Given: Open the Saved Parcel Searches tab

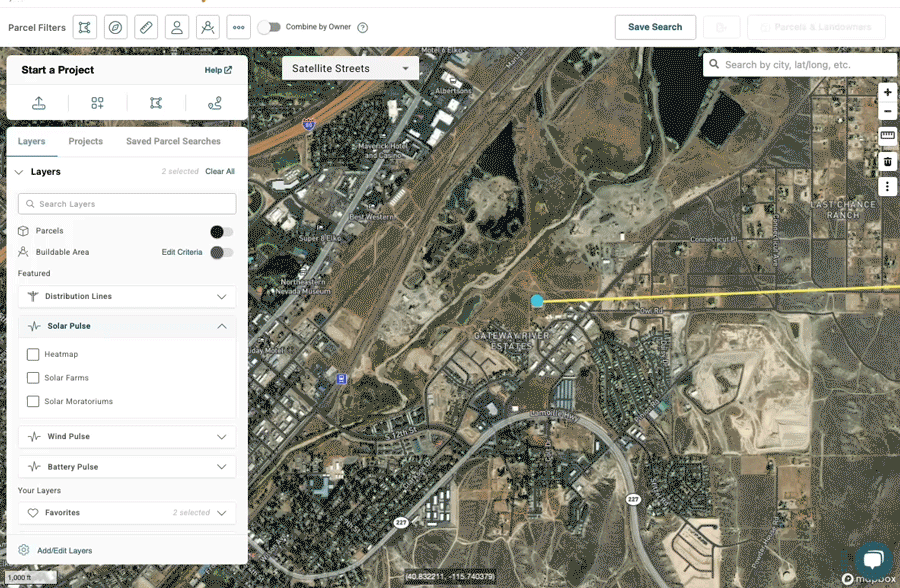Looking at the screenshot, I should [175, 141].
